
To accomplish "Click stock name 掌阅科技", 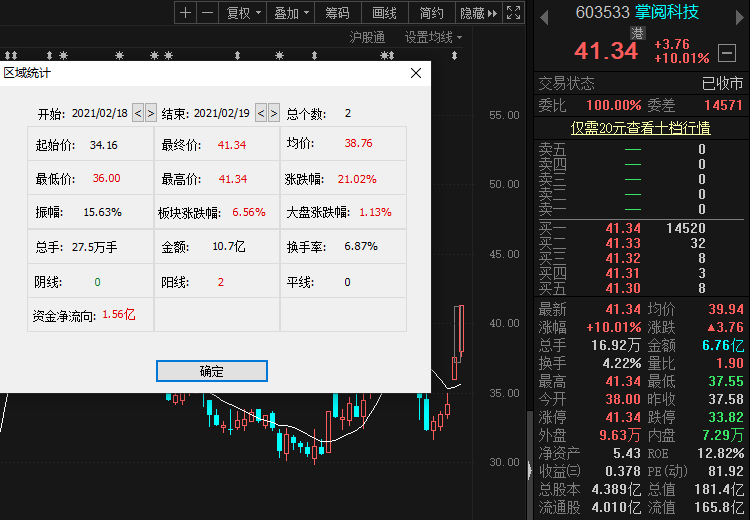I will tap(667, 12).
